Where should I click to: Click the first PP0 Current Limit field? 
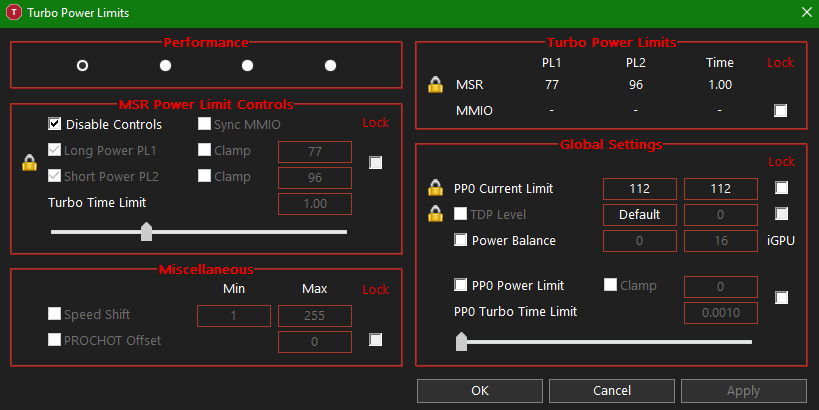tap(639, 189)
